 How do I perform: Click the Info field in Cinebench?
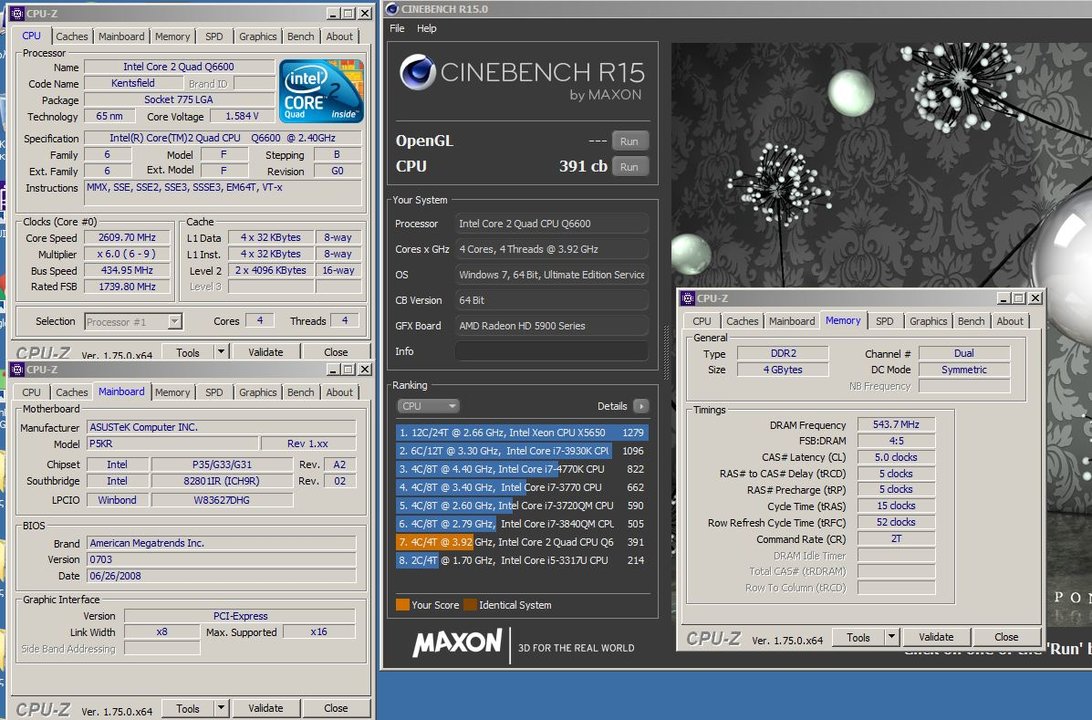click(x=552, y=351)
